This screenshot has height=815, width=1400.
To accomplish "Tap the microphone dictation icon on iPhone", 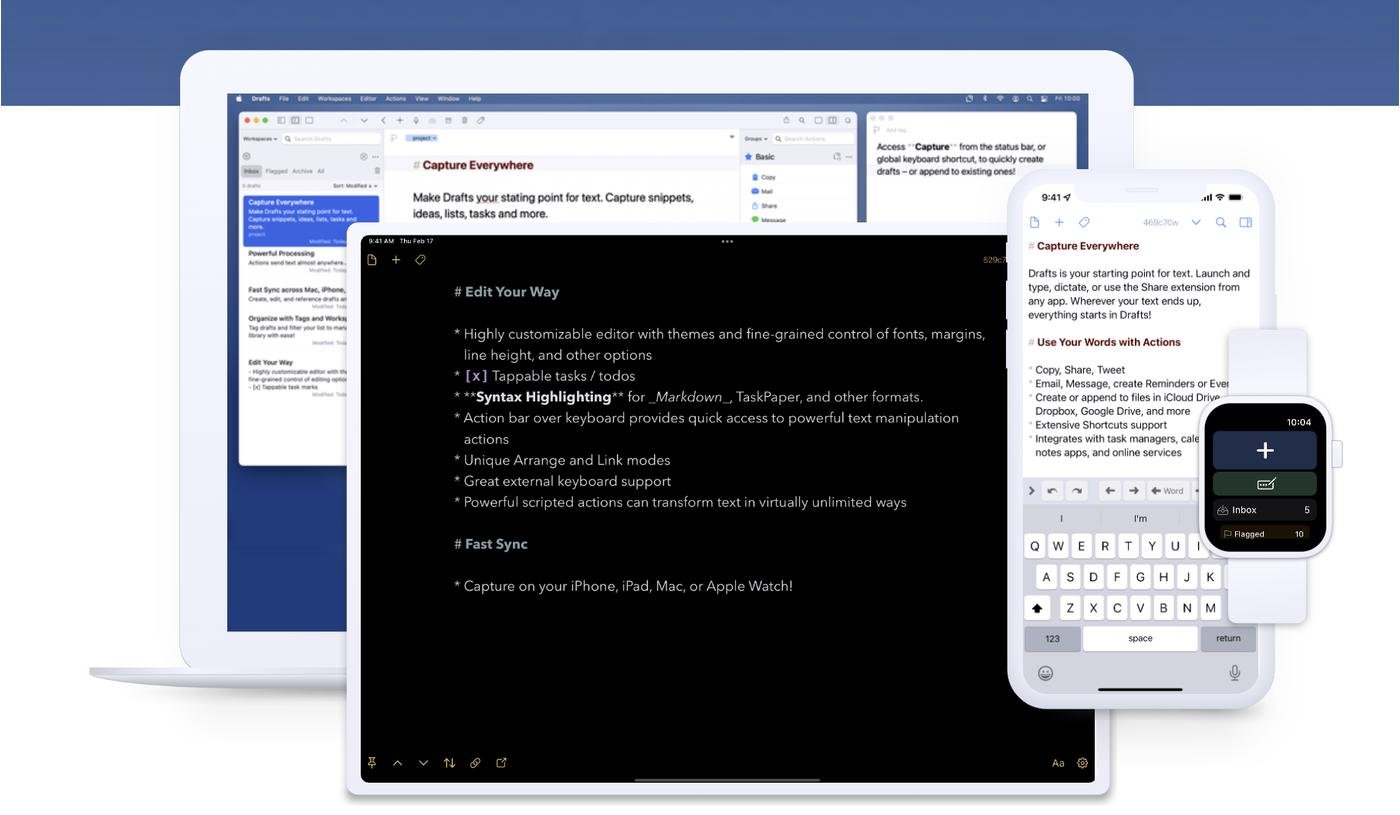I will [1234, 673].
